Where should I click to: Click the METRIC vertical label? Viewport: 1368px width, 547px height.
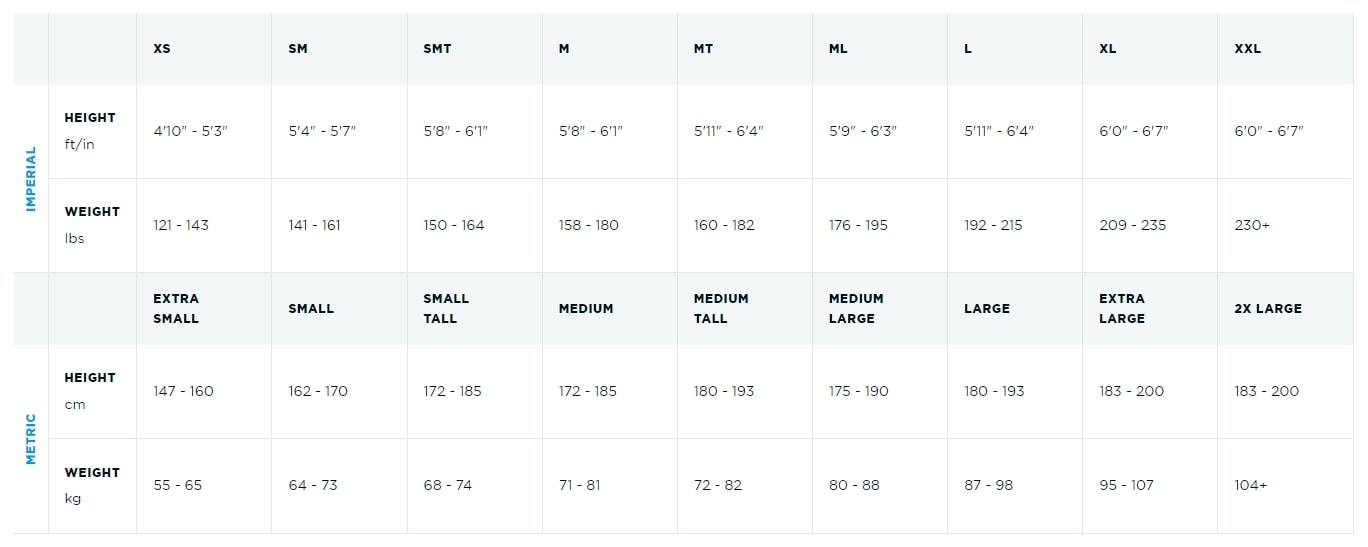click(31, 439)
